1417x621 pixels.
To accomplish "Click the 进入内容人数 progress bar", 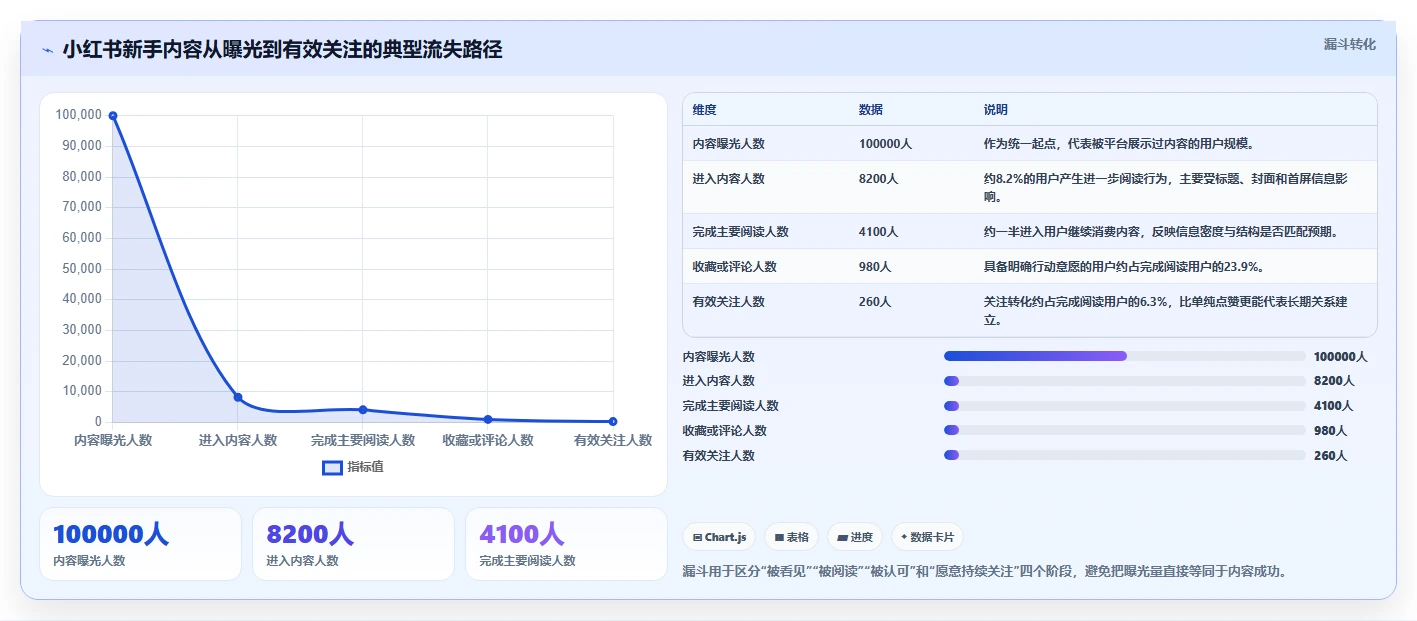I will pyautogui.click(x=1125, y=381).
